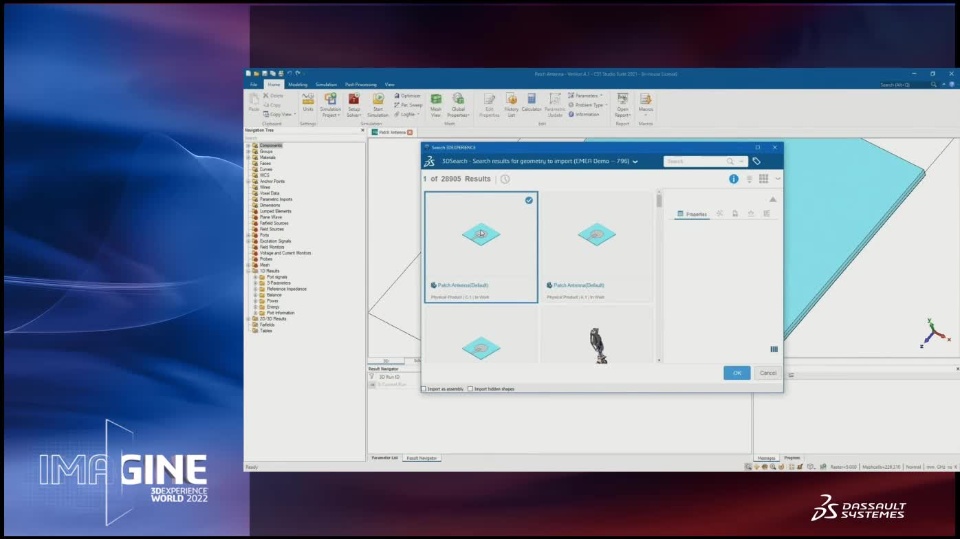
Task: Toggle the Import hidden shapes checkbox
Action: click(470, 389)
